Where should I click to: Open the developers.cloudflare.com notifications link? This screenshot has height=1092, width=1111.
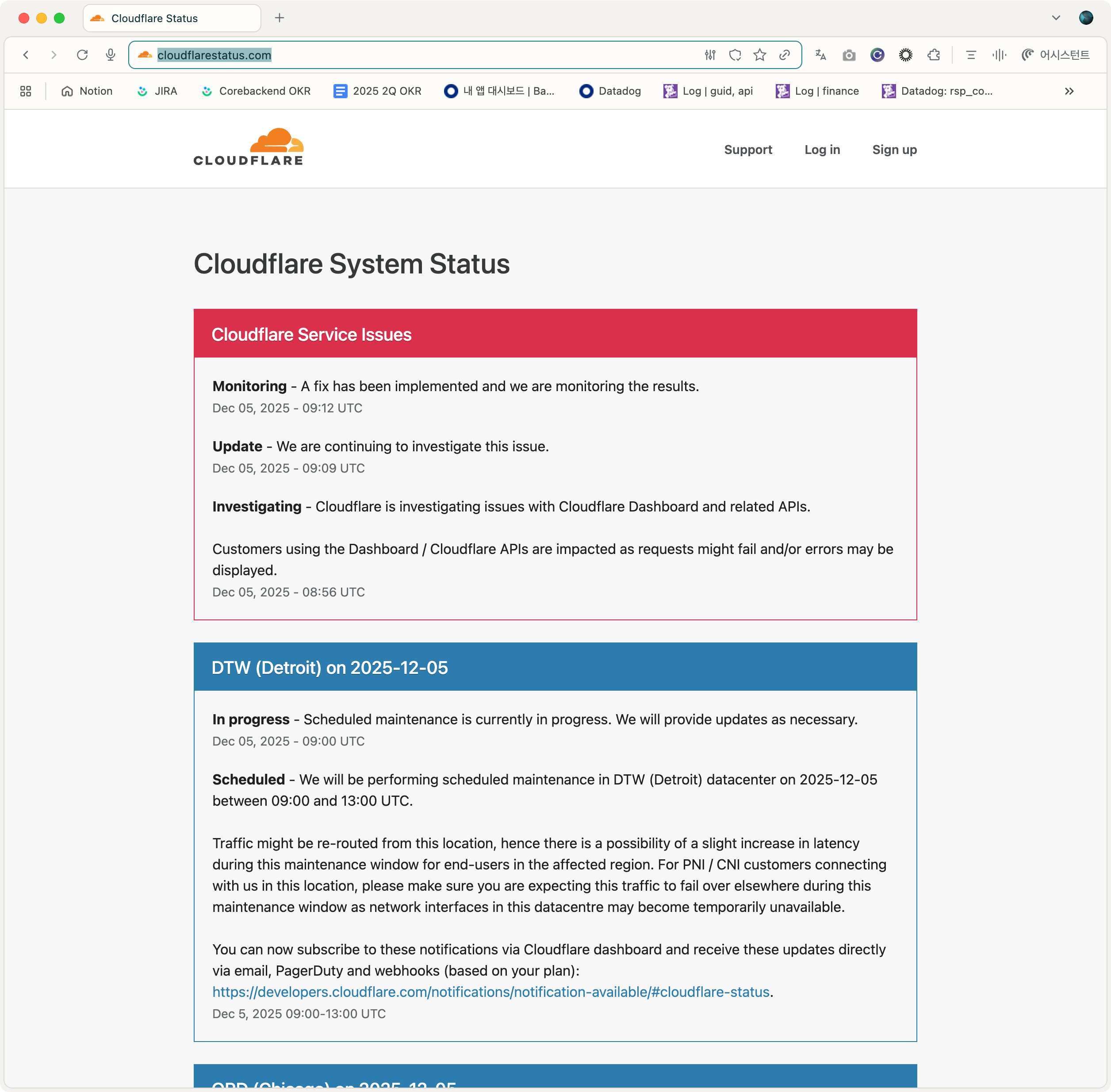(491, 992)
